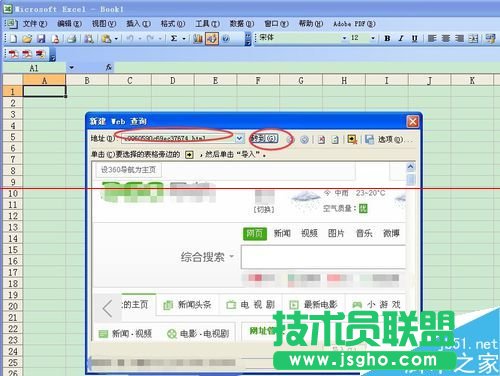Click the 最新电影 tab in page
This screenshot has width=500, height=376.
click(314, 304)
